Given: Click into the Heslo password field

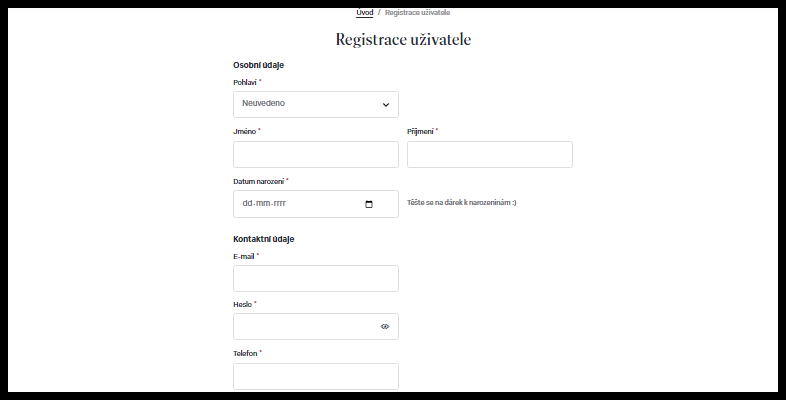Looking at the screenshot, I should (305, 327).
